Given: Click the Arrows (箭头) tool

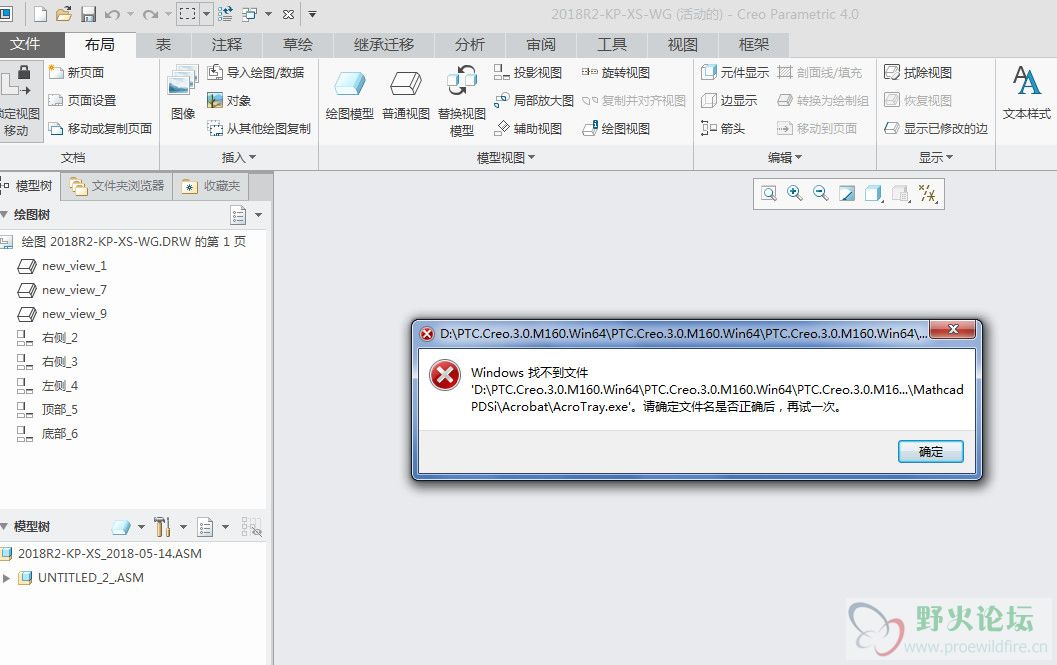Looking at the screenshot, I should [x=723, y=128].
